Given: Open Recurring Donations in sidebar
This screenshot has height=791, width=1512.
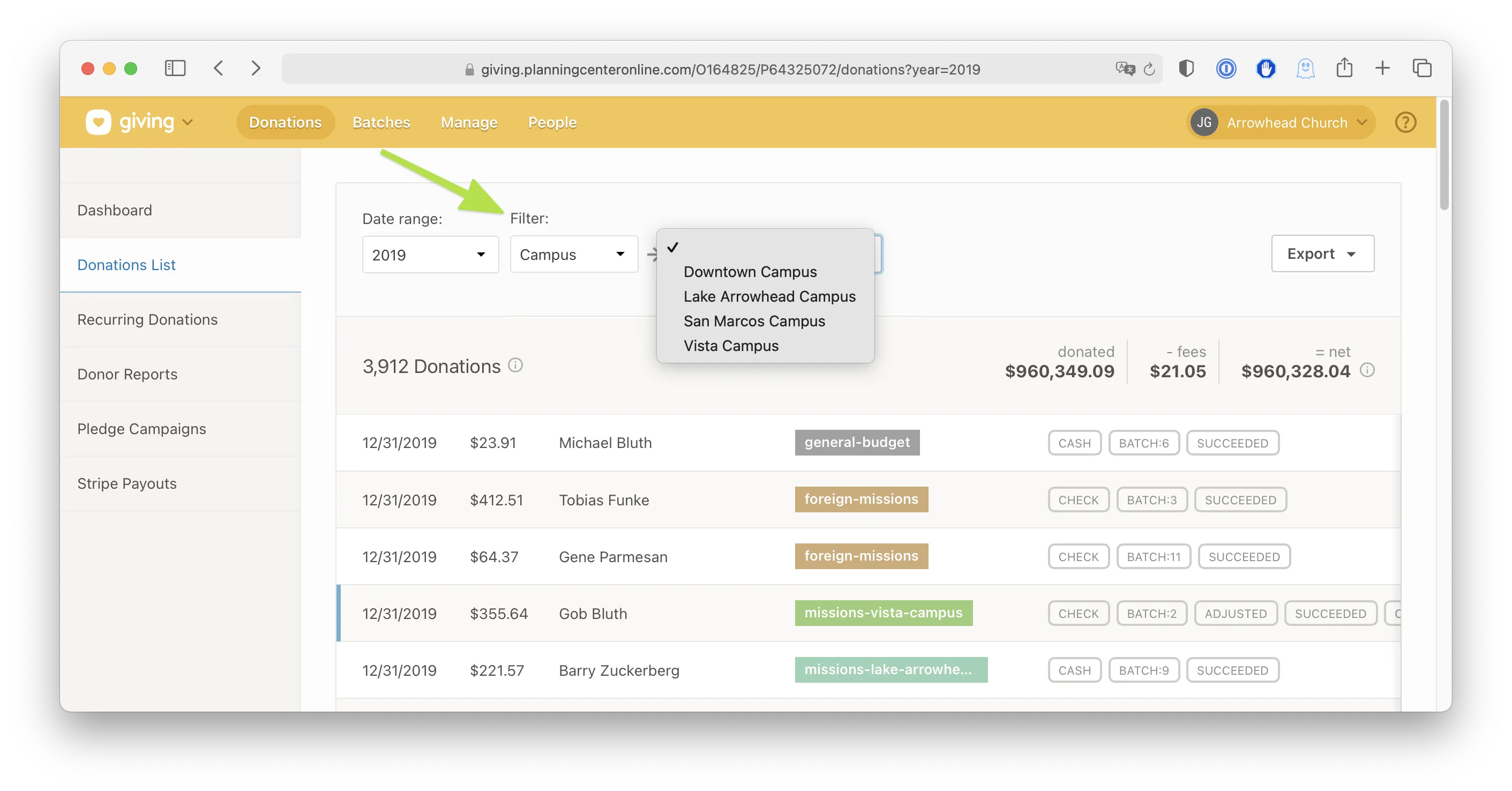Looking at the screenshot, I should (147, 319).
